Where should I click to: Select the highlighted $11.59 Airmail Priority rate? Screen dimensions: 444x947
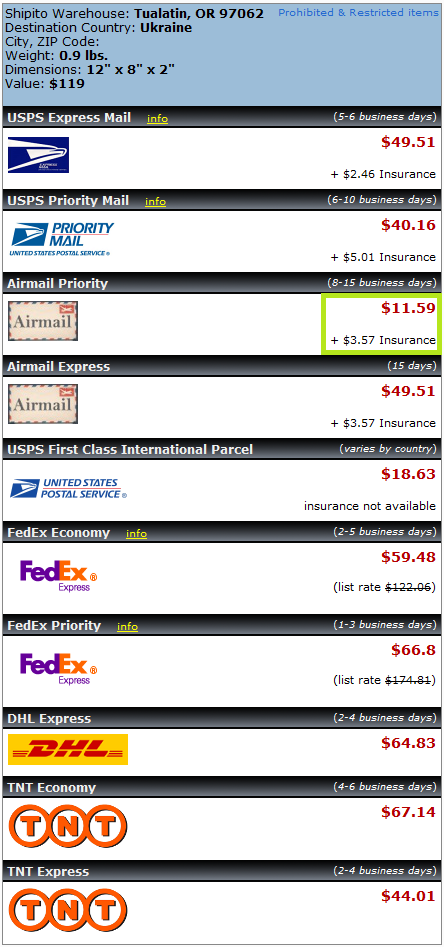pyautogui.click(x=381, y=324)
